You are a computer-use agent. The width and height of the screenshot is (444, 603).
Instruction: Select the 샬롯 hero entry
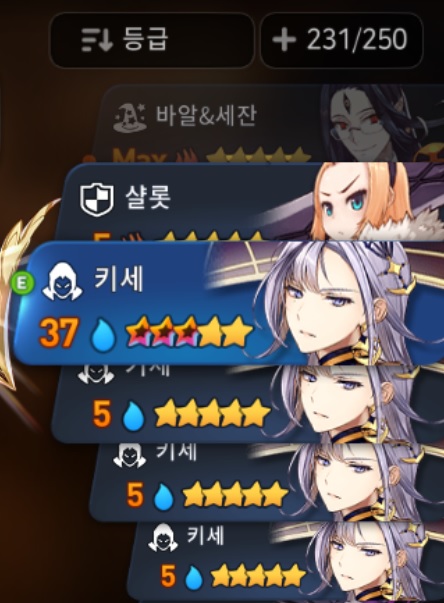point(250,202)
